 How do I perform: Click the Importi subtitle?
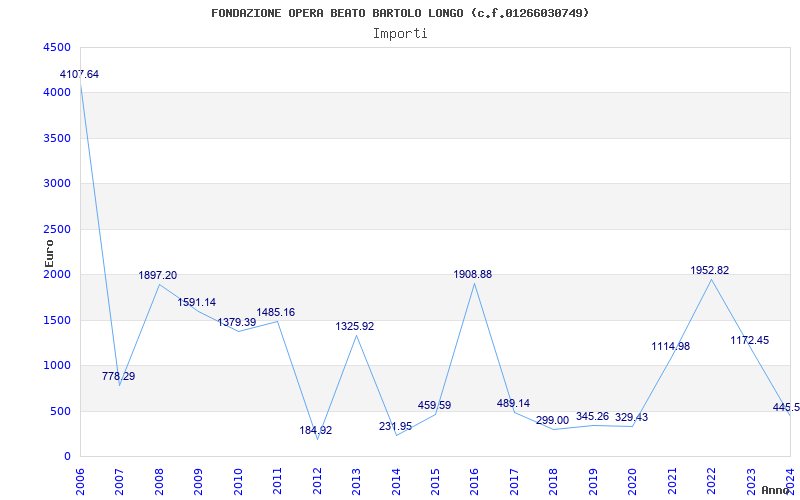(x=400, y=34)
